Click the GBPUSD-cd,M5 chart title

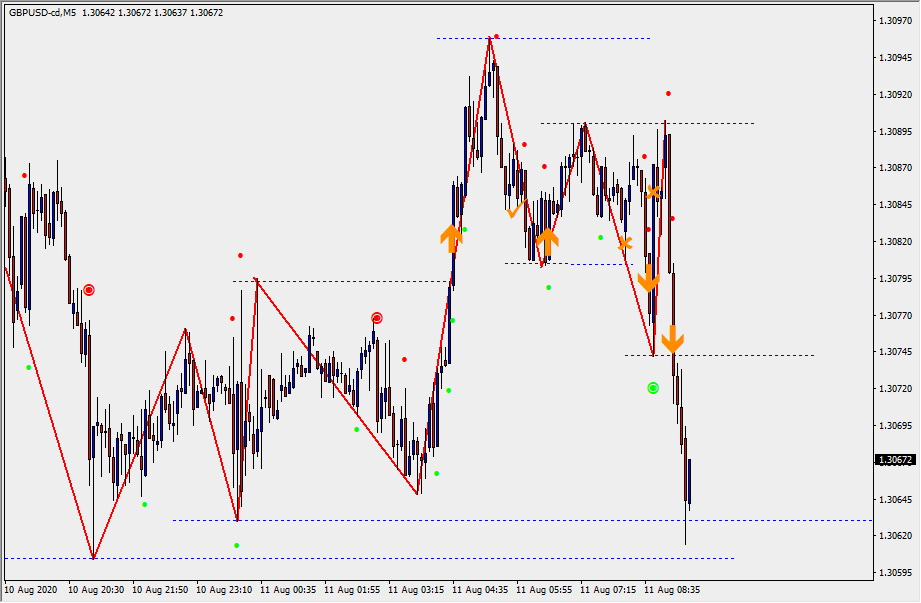40,13
